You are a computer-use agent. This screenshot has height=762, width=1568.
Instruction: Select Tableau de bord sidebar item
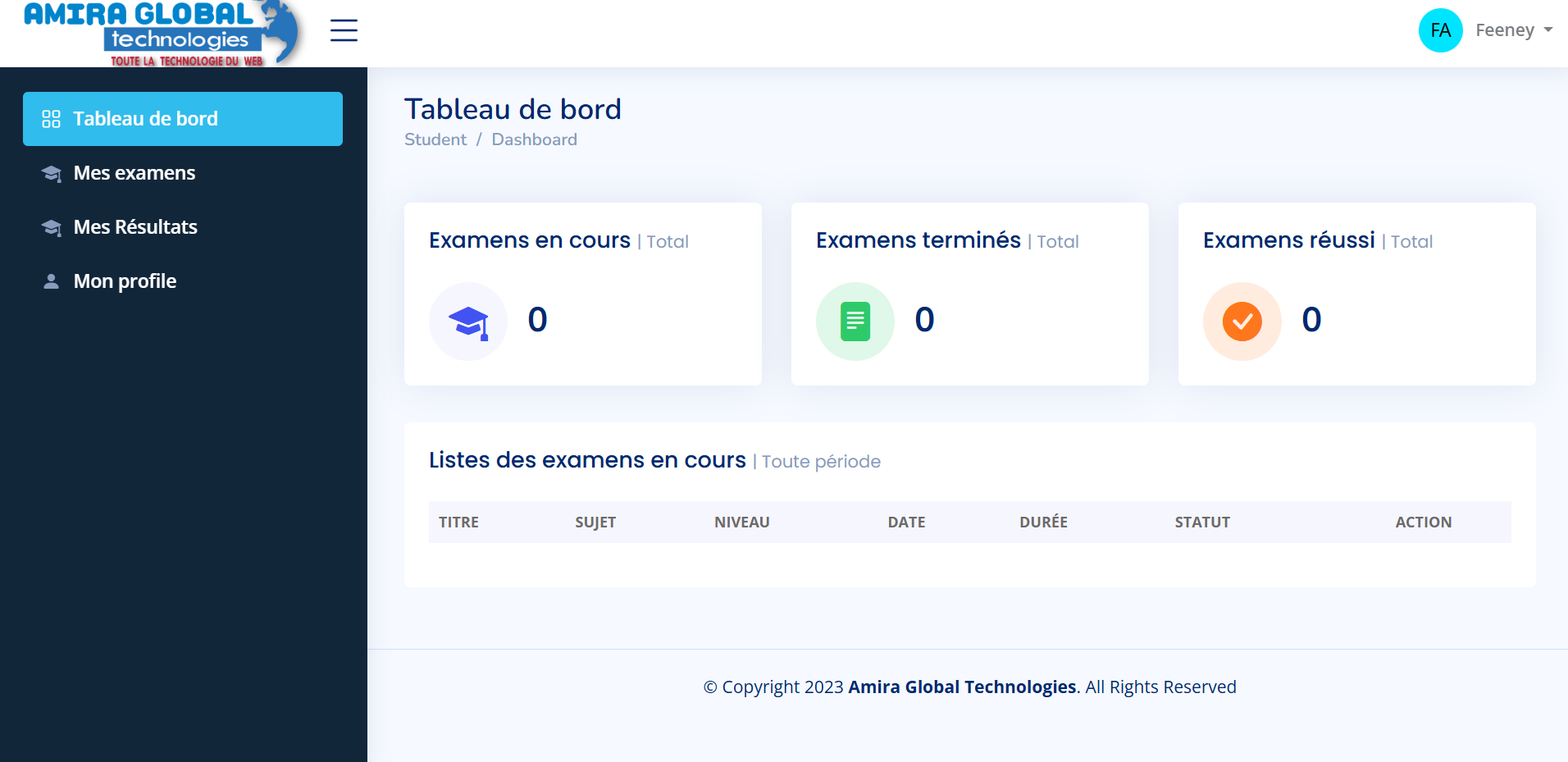click(x=145, y=119)
